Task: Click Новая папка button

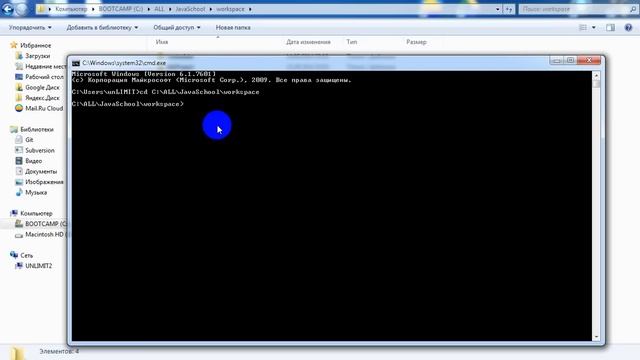Action: 233,27
